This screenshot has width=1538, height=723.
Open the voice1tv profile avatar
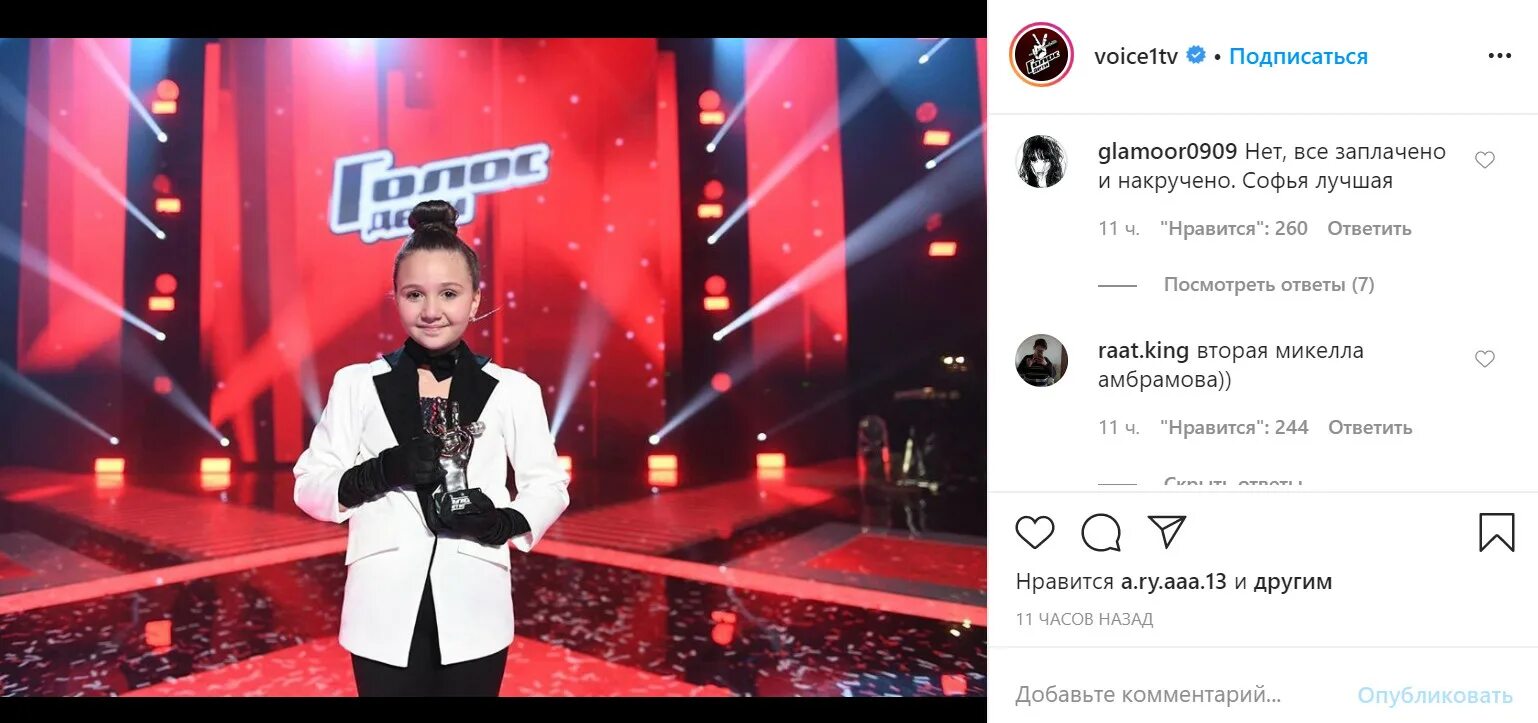tap(1041, 55)
